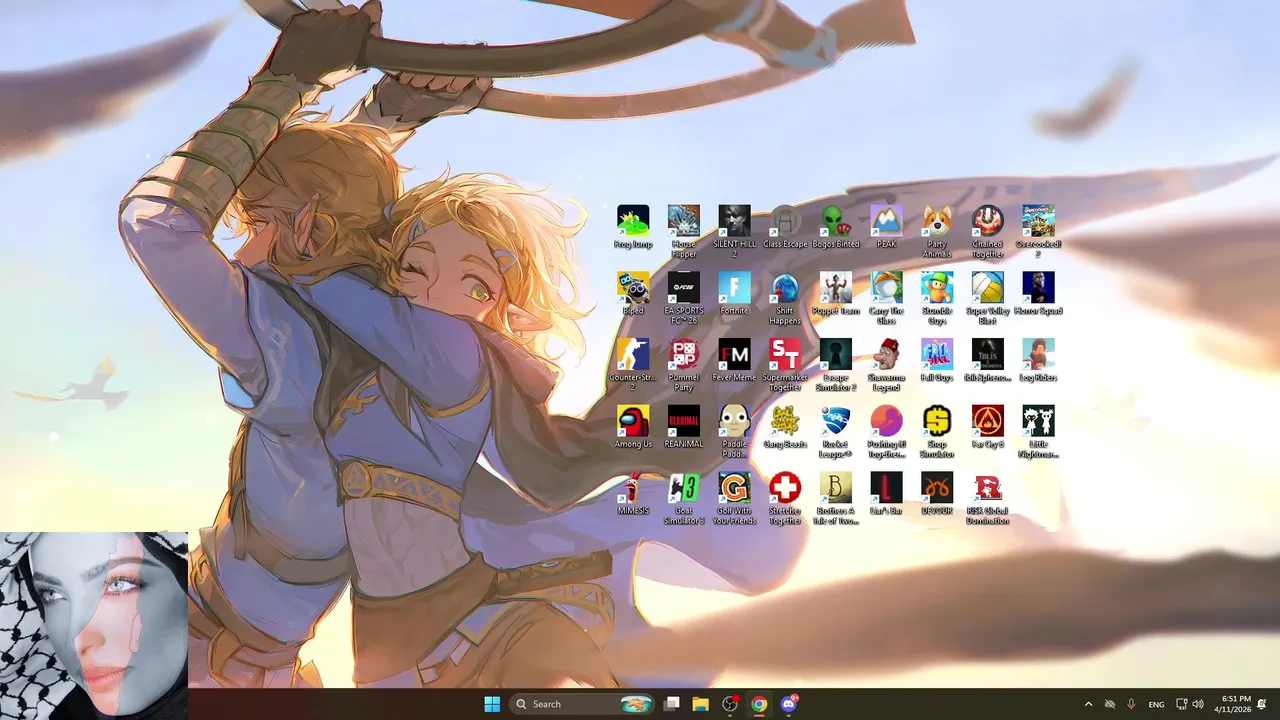Select Super Volley Blast shortcut
This screenshot has width=1280, height=720.
(988, 298)
